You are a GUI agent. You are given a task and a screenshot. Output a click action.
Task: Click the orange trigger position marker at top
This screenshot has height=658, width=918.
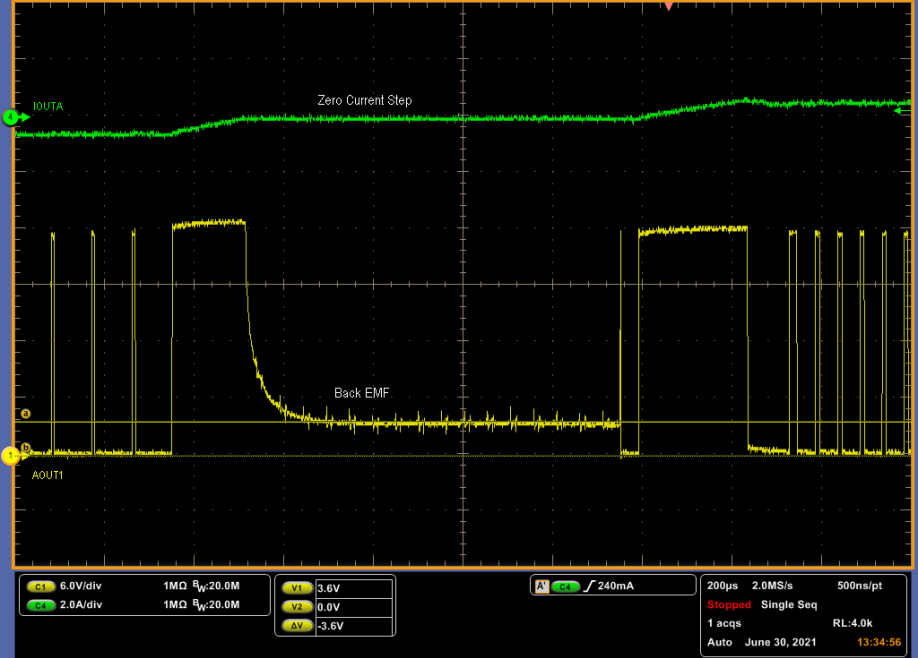pos(669,6)
